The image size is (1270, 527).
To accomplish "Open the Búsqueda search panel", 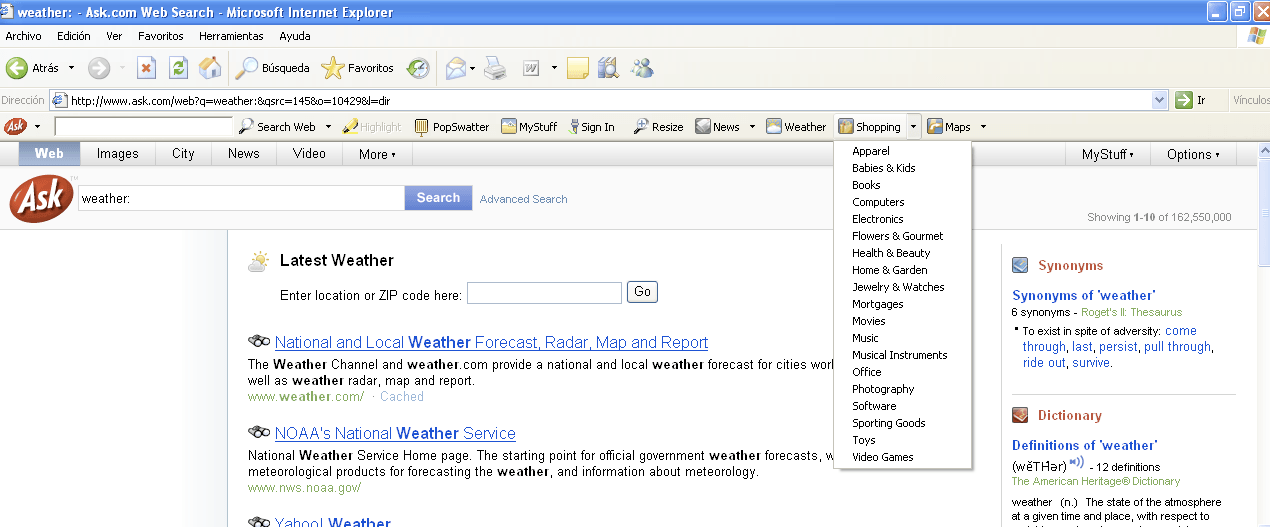I will (x=273, y=68).
